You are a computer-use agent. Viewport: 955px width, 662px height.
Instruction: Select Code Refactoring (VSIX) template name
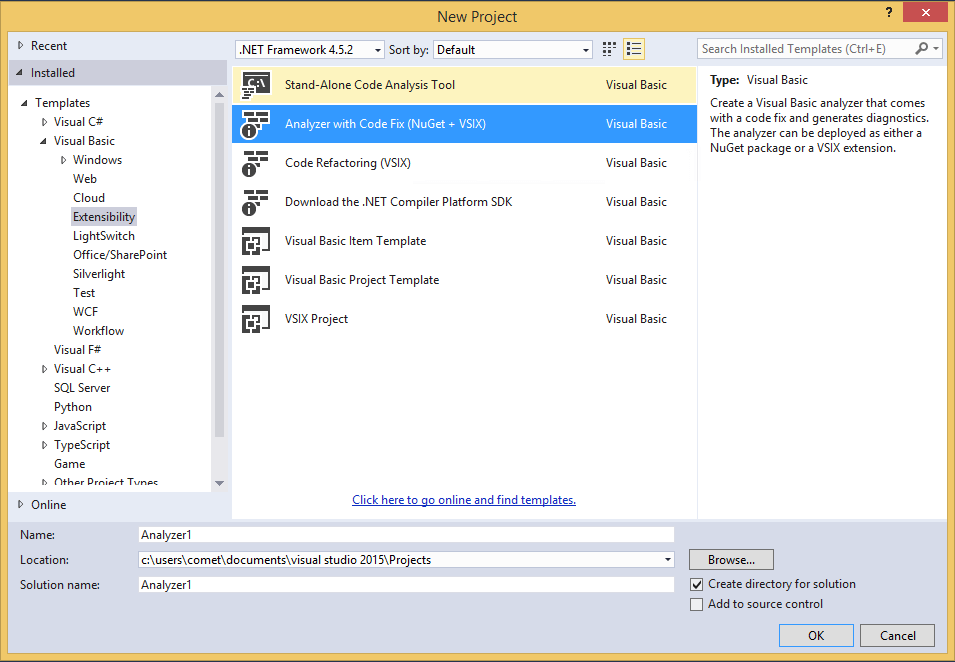pyautogui.click(x=348, y=163)
